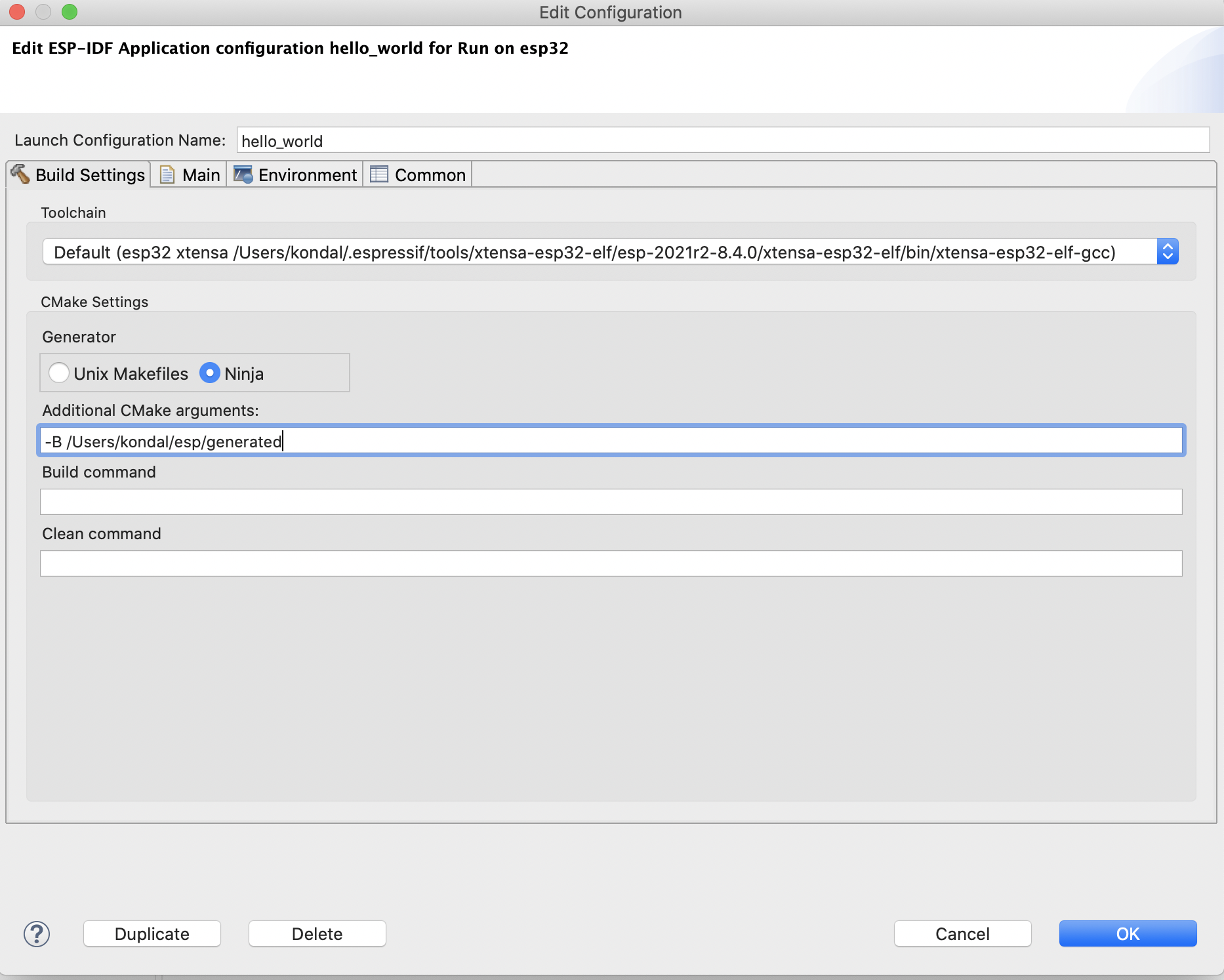Click the Environment tab monitor icon
1224x980 pixels.
[x=243, y=174]
